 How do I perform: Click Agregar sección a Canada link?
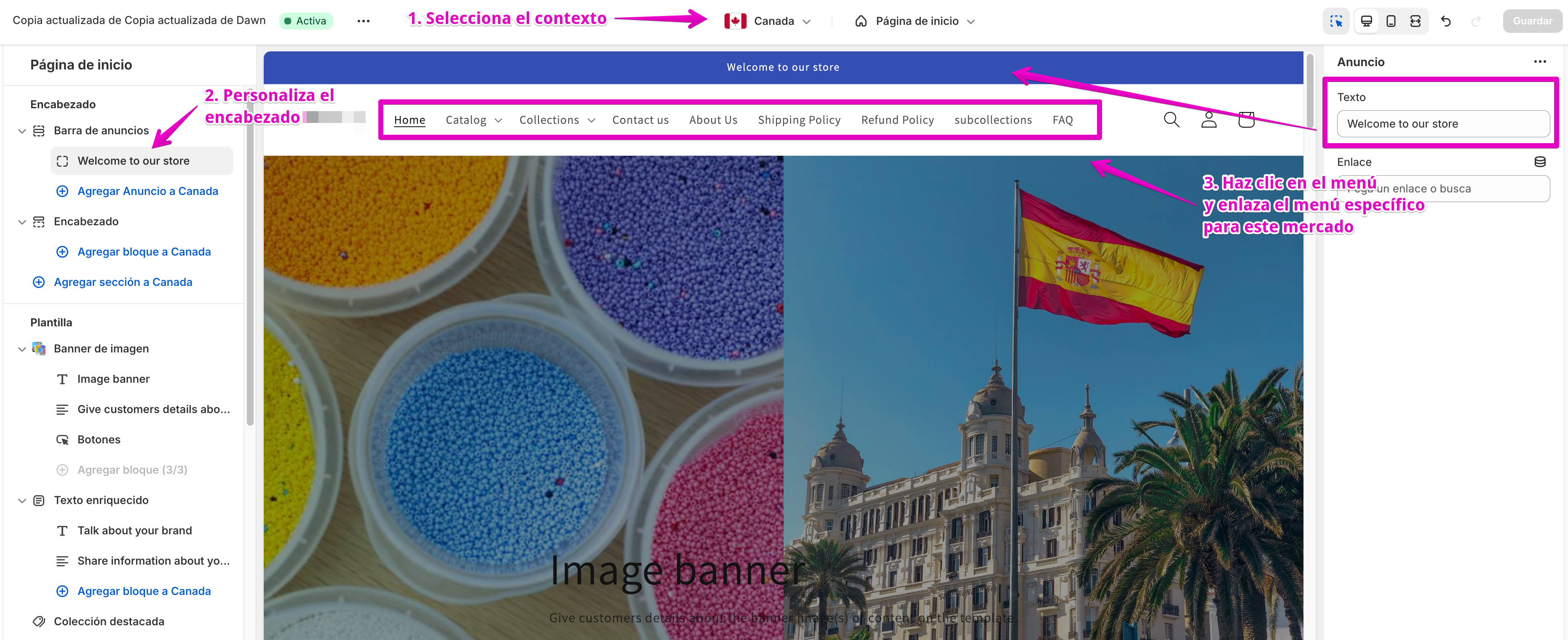point(123,282)
